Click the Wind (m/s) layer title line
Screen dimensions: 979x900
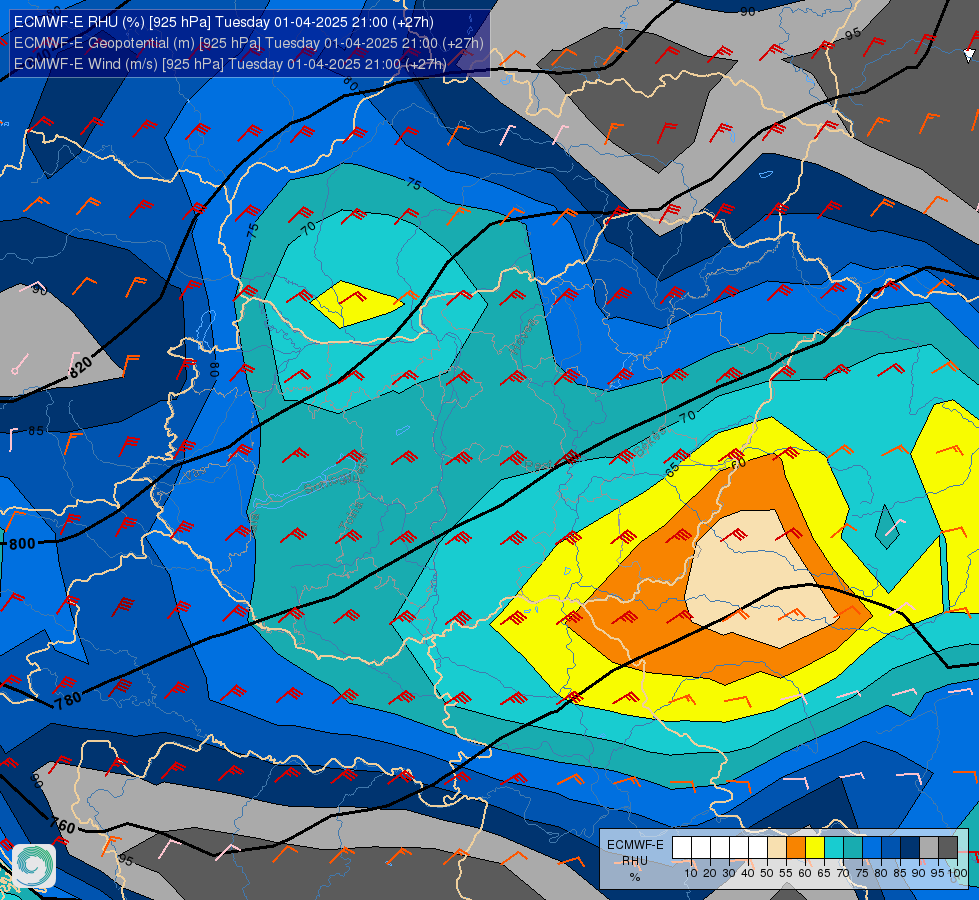230,64
